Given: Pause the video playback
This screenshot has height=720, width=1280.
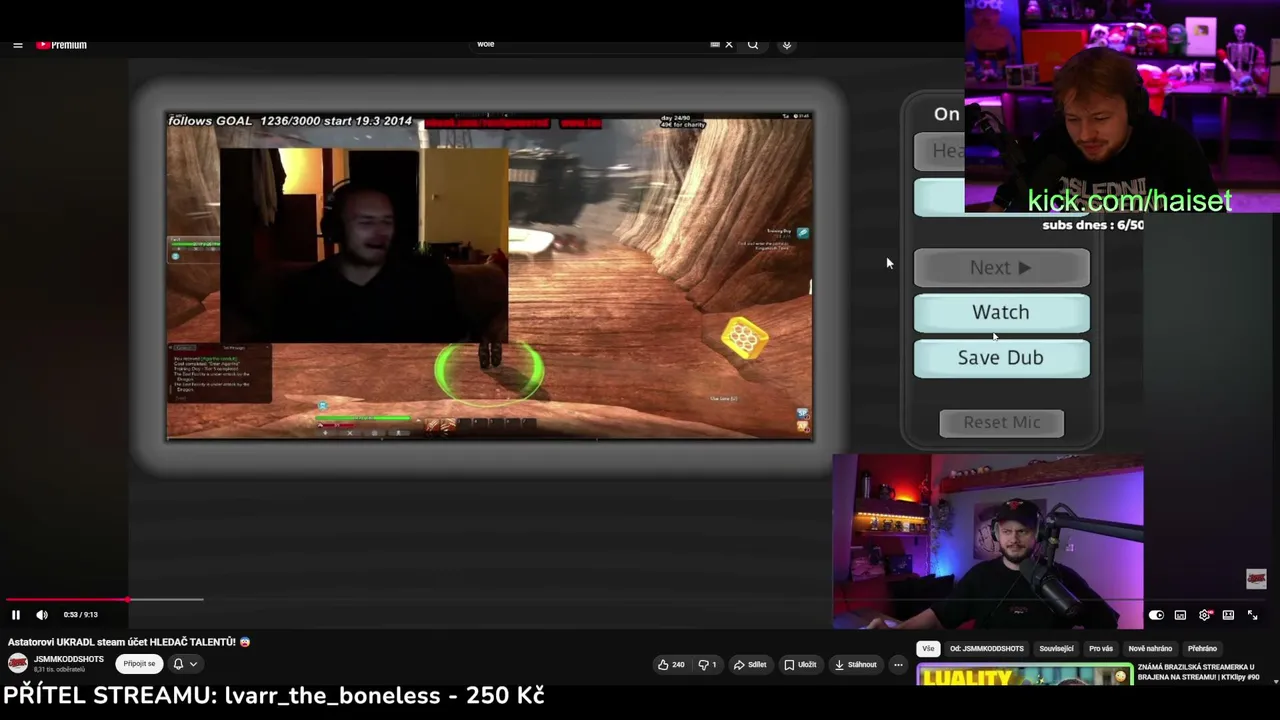Looking at the screenshot, I should point(16,615).
